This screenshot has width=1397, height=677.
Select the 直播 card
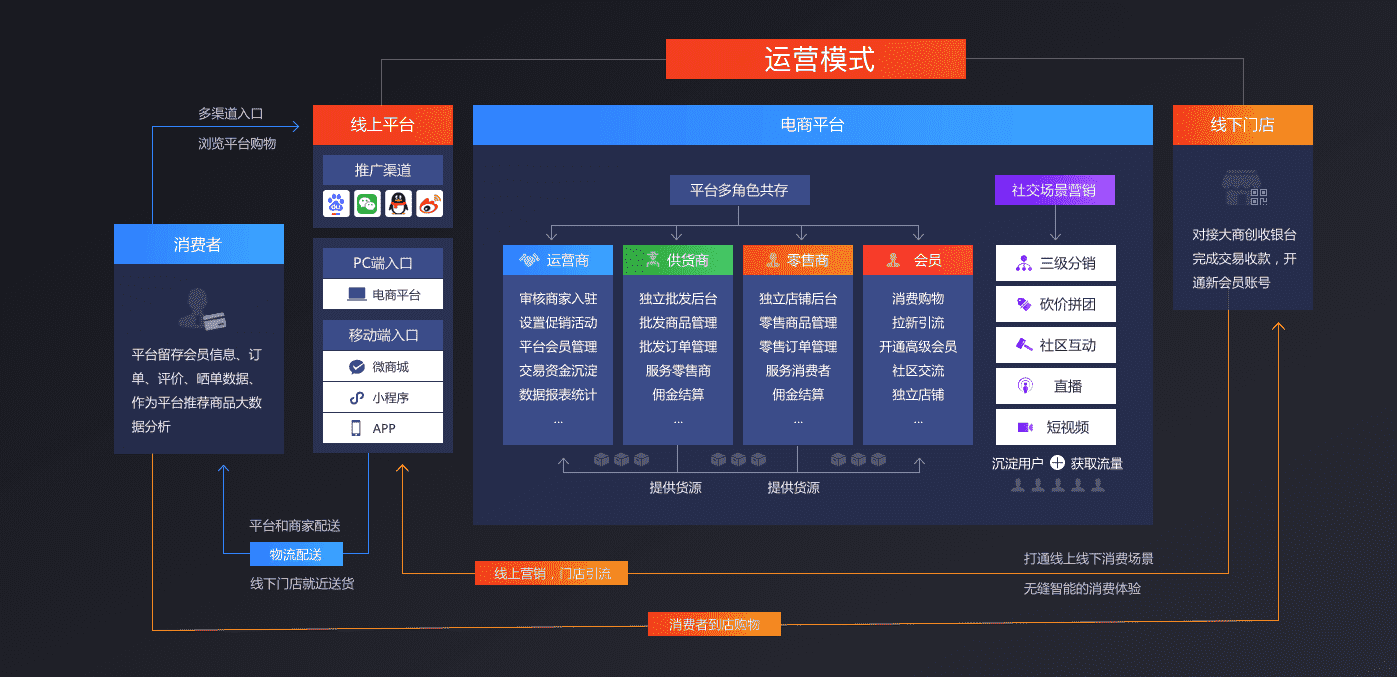pyautogui.click(x=1056, y=386)
